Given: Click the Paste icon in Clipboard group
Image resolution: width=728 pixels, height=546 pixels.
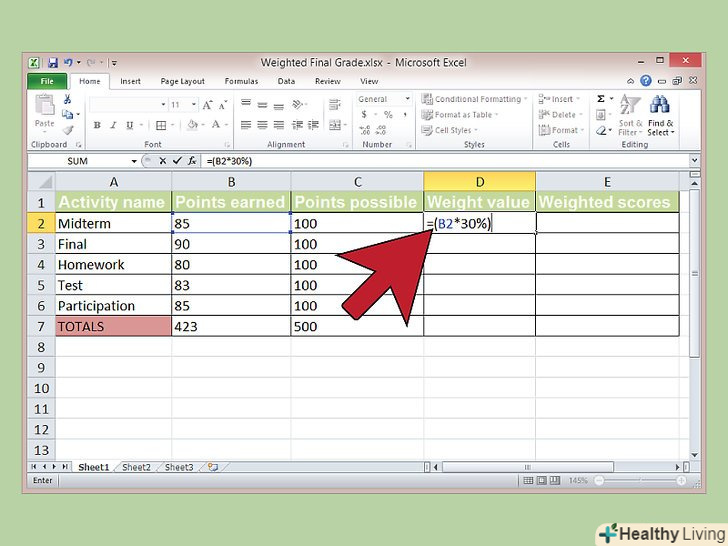Looking at the screenshot, I should (x=44, y=108).
